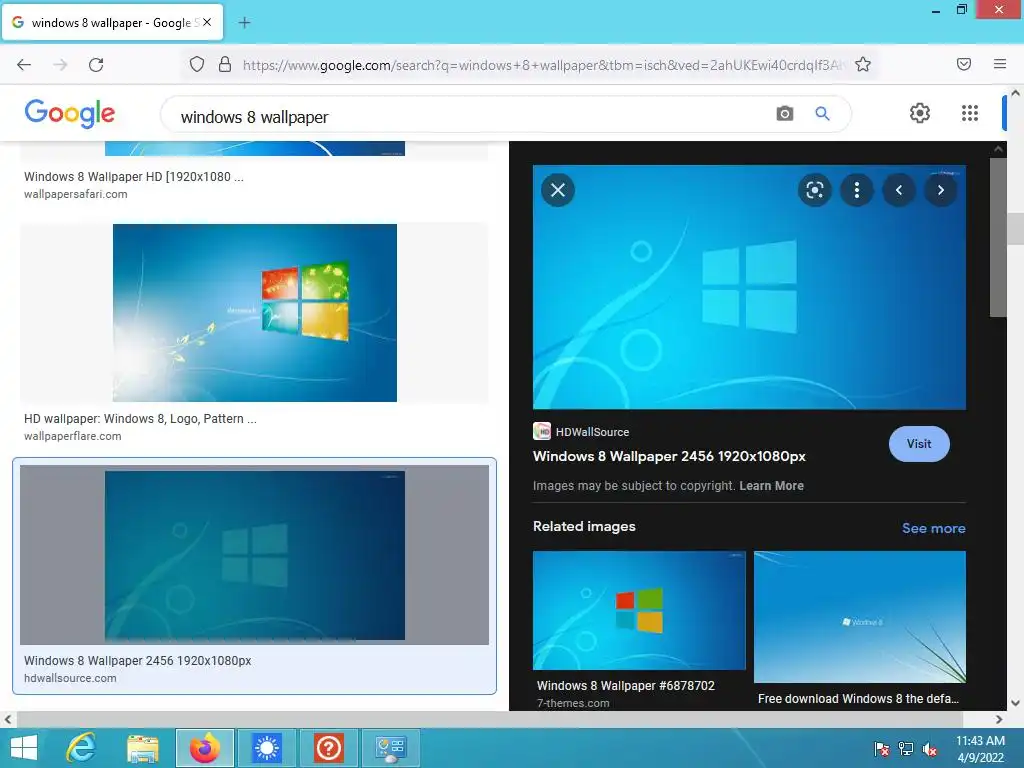The image size is (1024, 768).
Task: Click the horizontal scrollbar left arrow
Action: coord(7,720)
